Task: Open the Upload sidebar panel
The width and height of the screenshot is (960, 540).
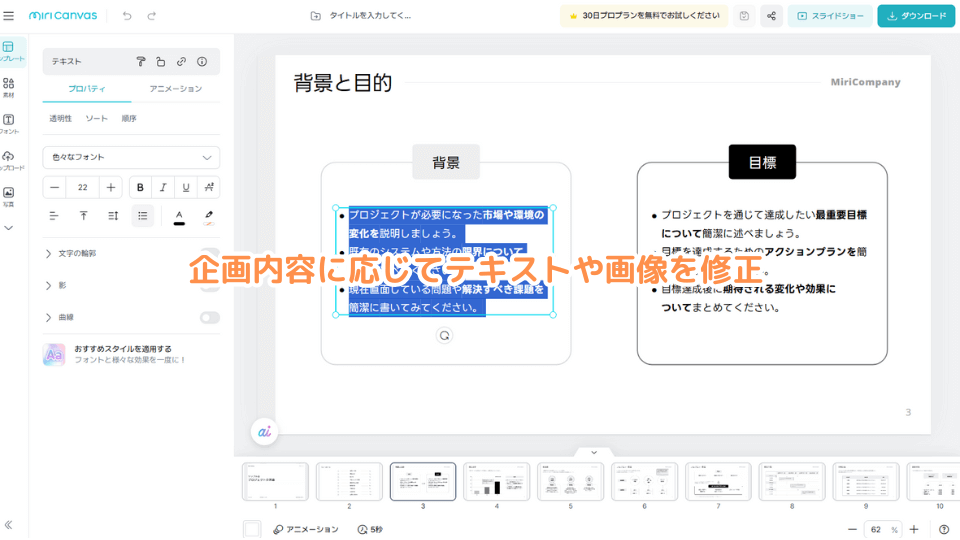Action: click(9, 160)
